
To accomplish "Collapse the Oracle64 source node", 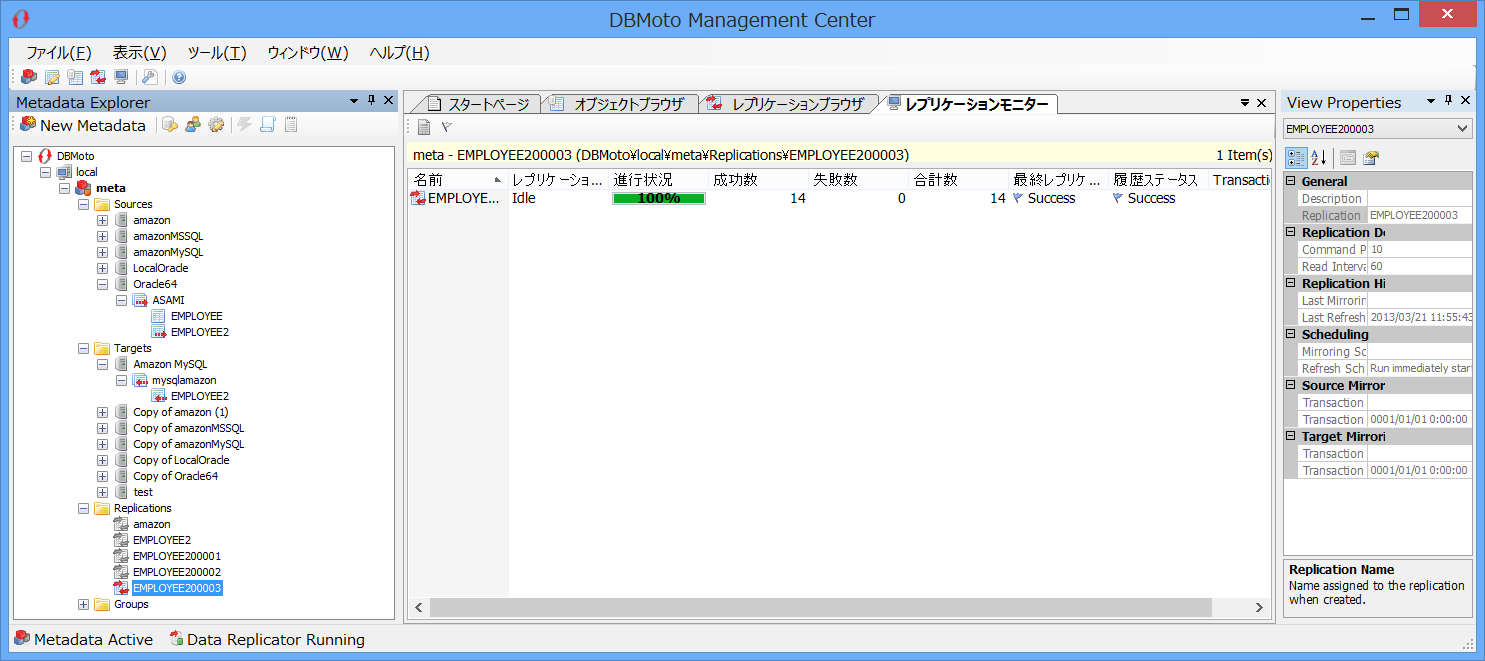I will [x=102, y=284].
